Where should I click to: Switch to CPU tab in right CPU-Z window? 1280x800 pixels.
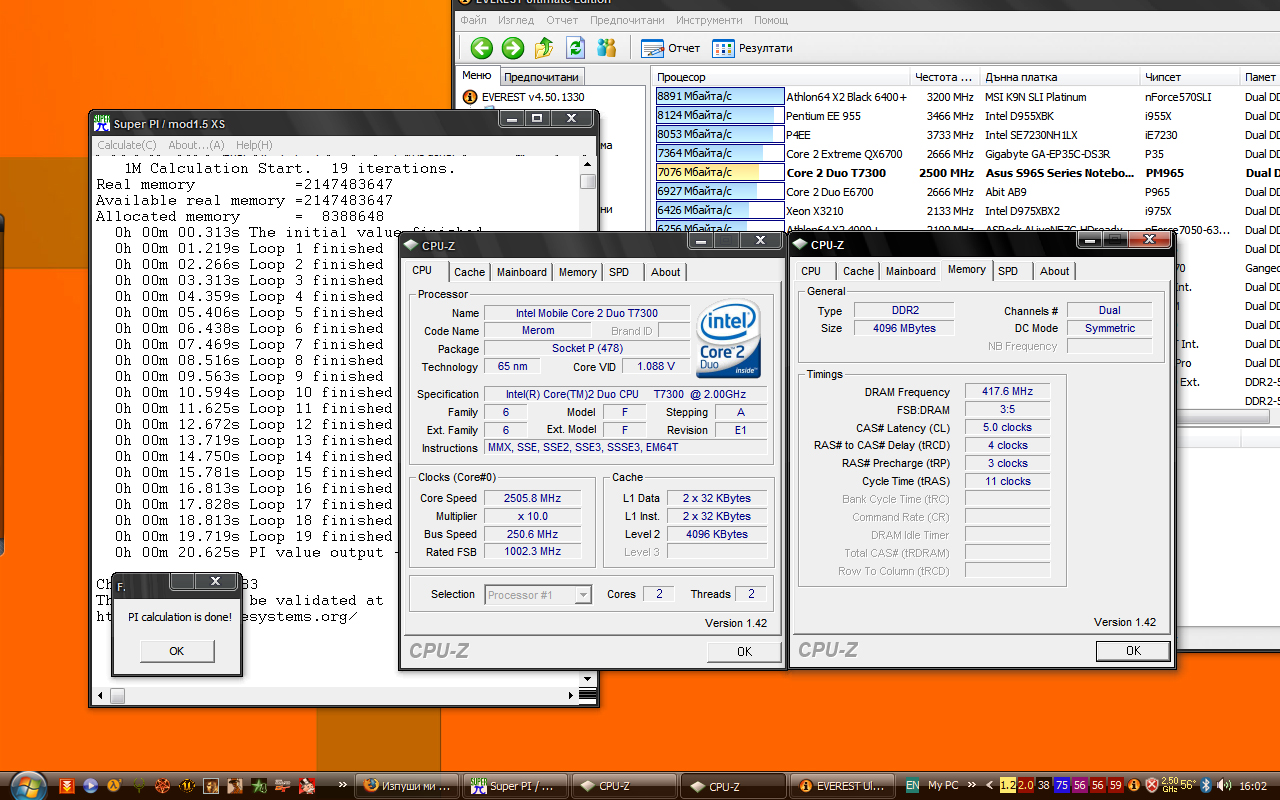(x=811, y=271)
